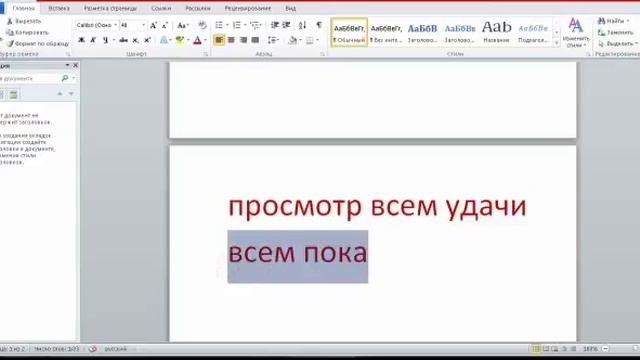Justify the text

point(255,40)
